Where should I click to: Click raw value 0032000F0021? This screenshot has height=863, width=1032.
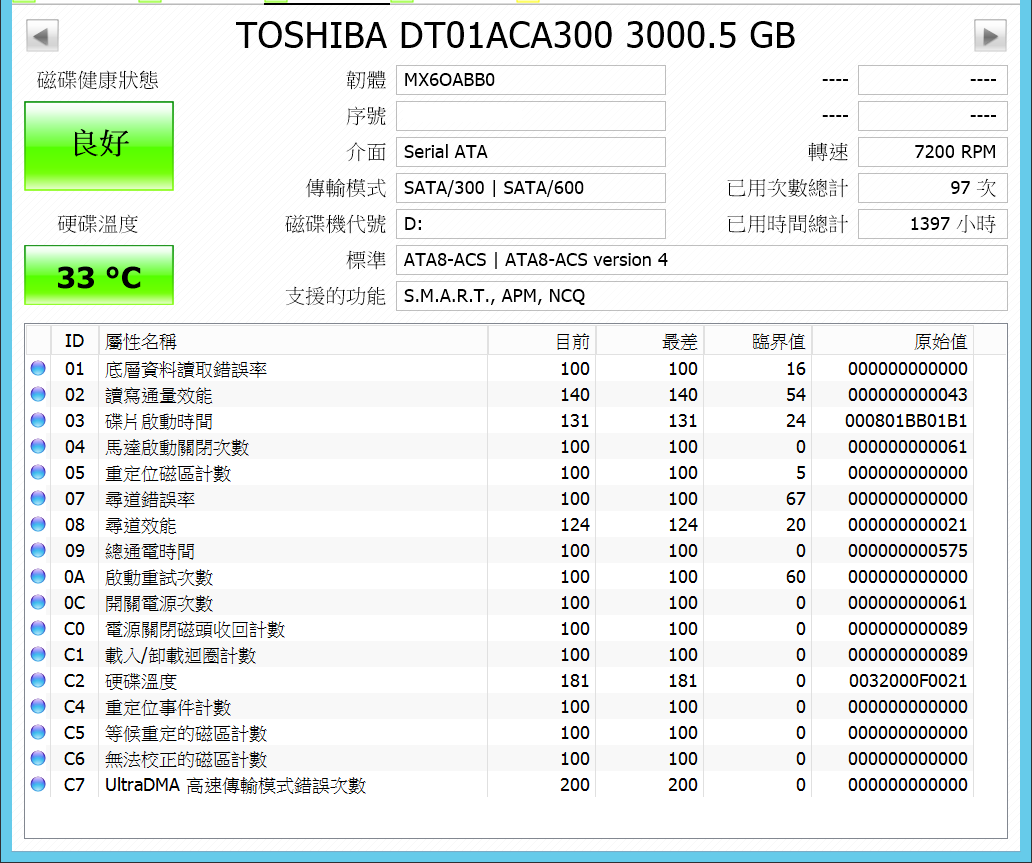(908, 681)
